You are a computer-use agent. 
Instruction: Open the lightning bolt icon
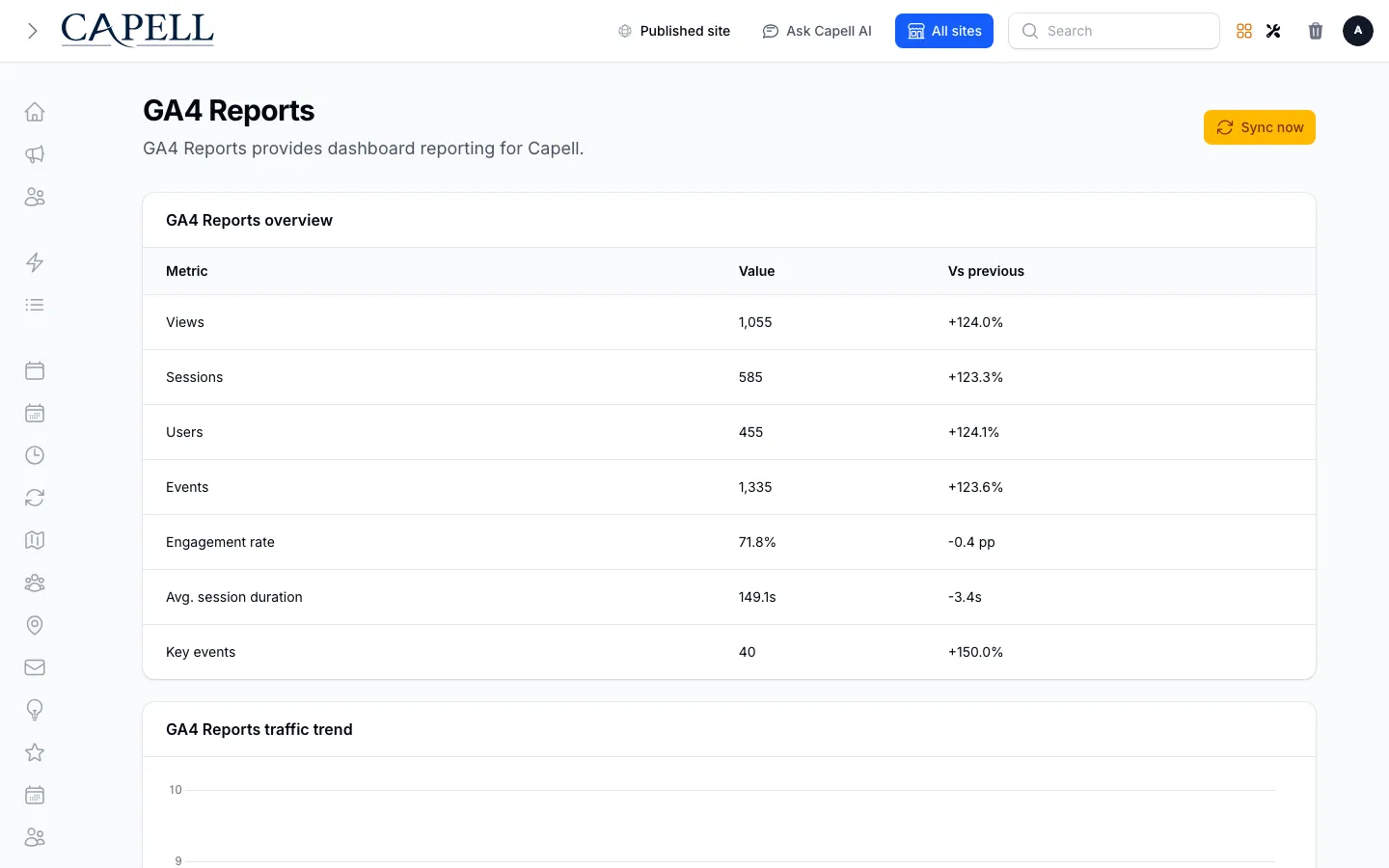click(35, 262)
